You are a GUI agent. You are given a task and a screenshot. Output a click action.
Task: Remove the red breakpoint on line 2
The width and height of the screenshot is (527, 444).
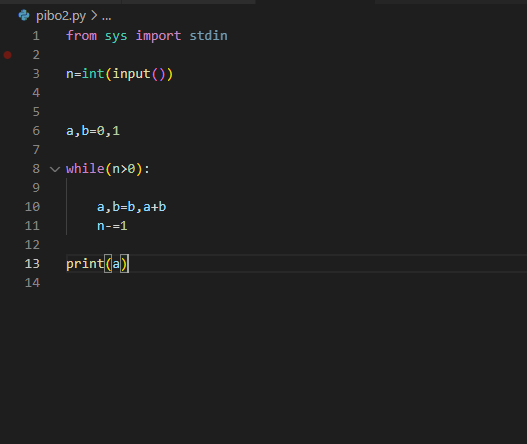(x=7, y=55)
